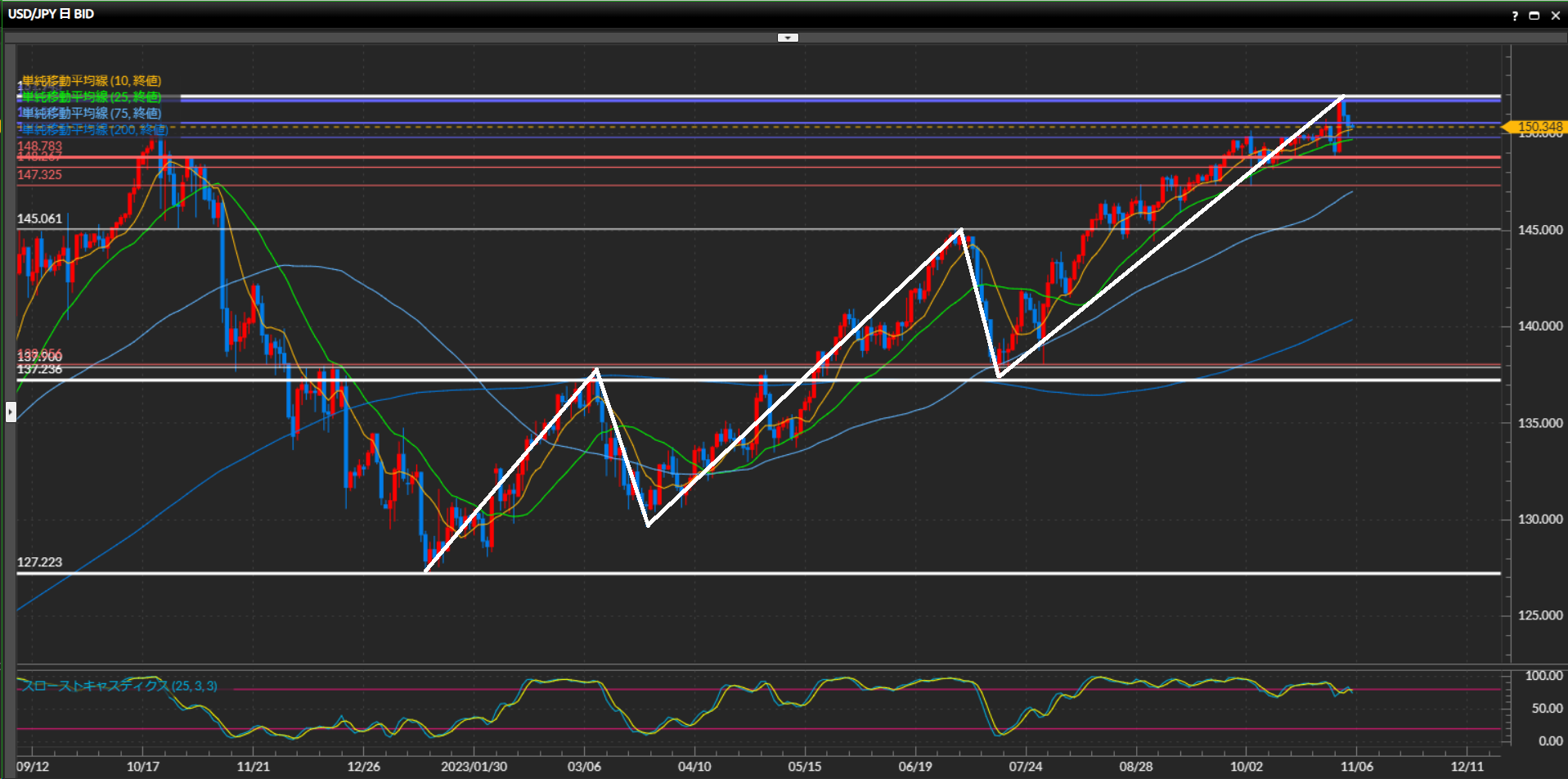
Task: Click the 単純移動平均線 (75, 終値) indicator label
Action: [92, 113]
